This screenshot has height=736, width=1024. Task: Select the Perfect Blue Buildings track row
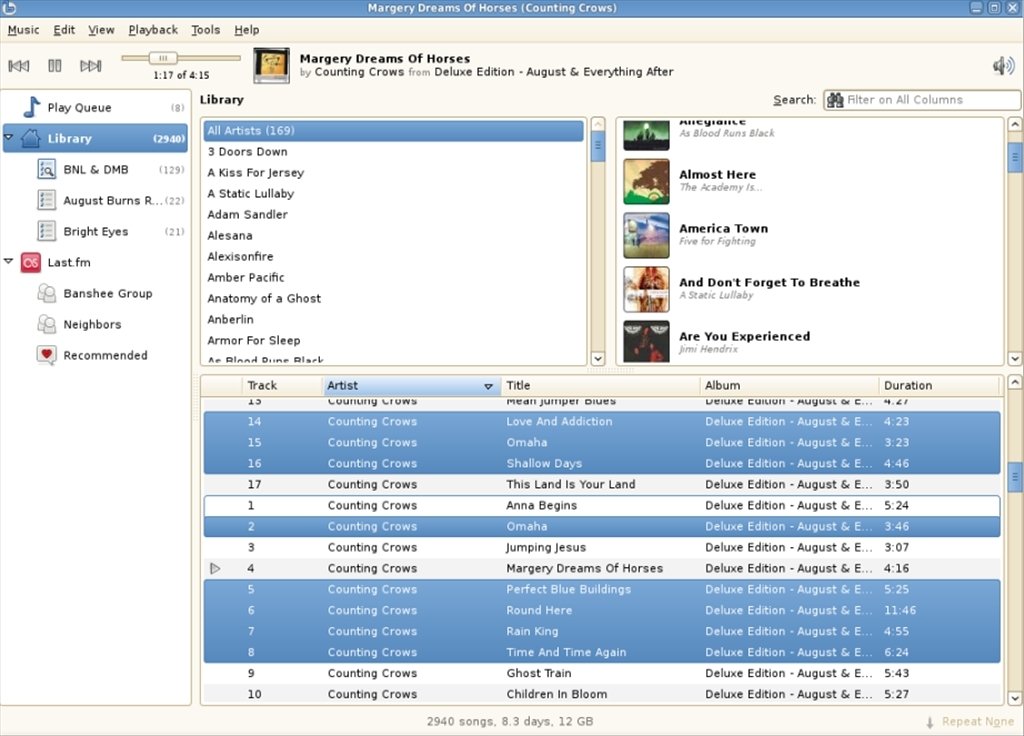coord(601,589)
